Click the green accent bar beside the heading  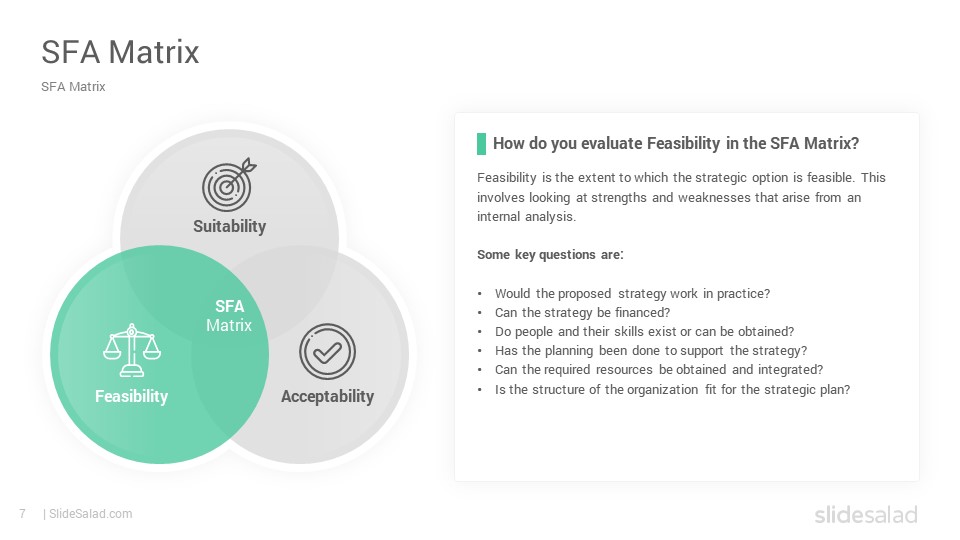point(481,144)
